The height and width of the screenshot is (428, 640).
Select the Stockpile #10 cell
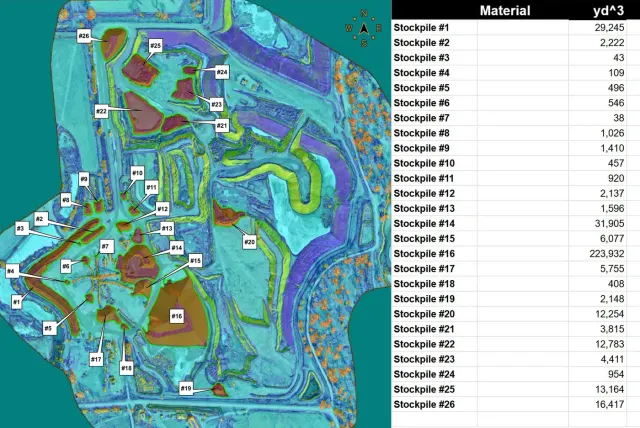point(434,163)
